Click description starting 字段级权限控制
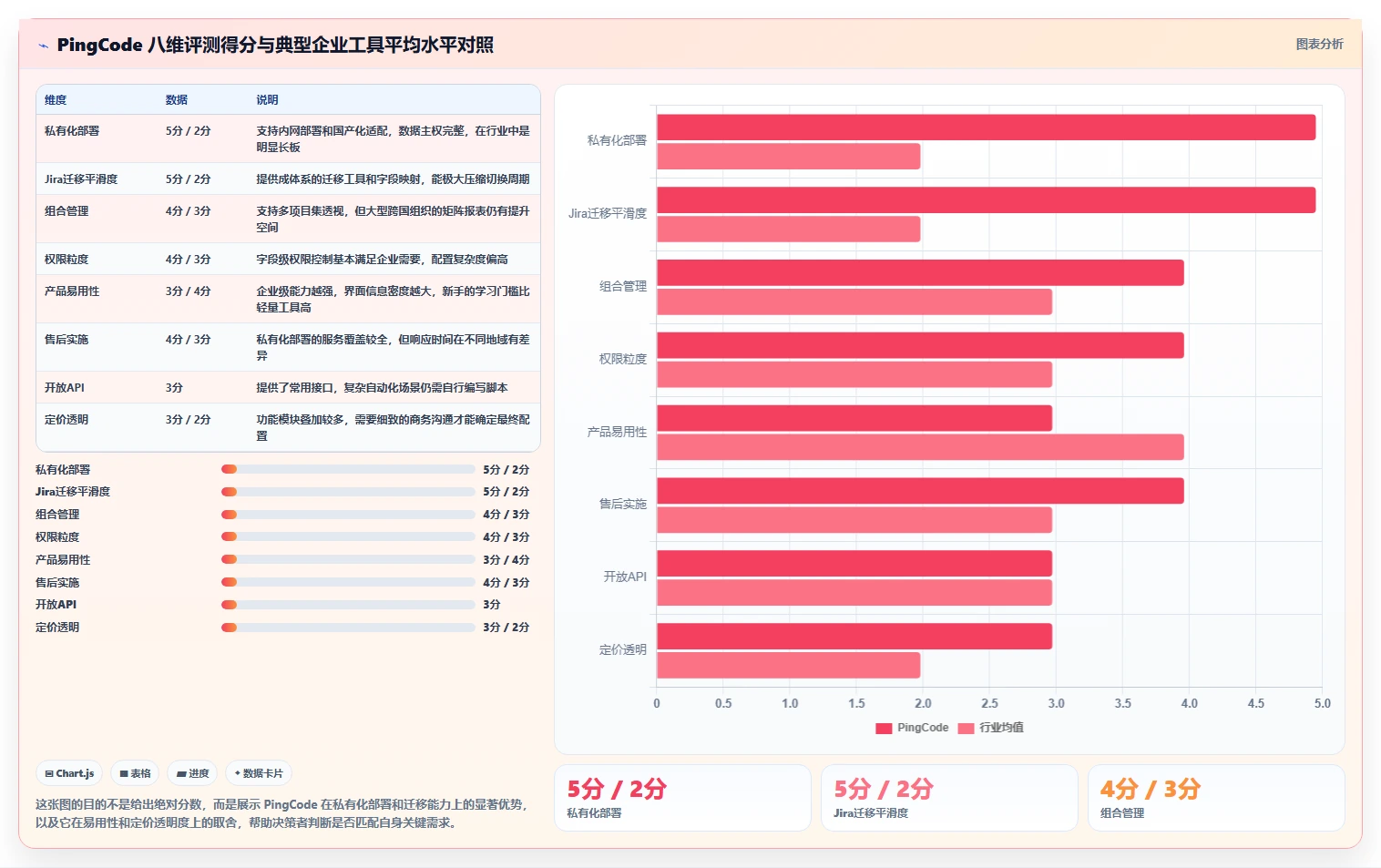The image size is (1381, 868). tap(382, 260)
